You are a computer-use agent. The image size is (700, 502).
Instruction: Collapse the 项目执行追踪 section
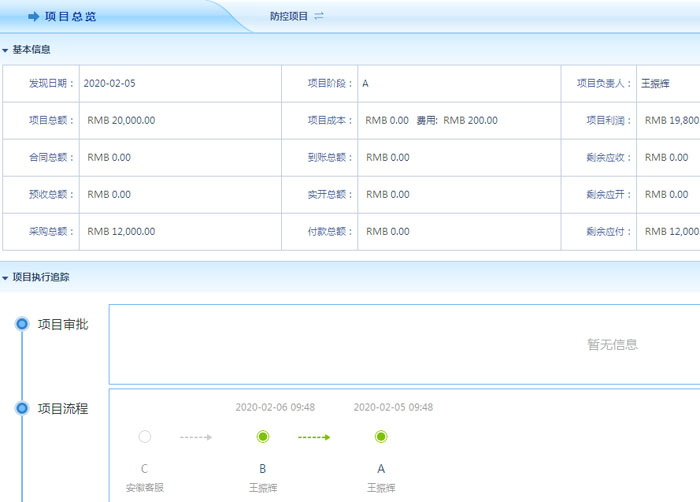click(6, 278)
